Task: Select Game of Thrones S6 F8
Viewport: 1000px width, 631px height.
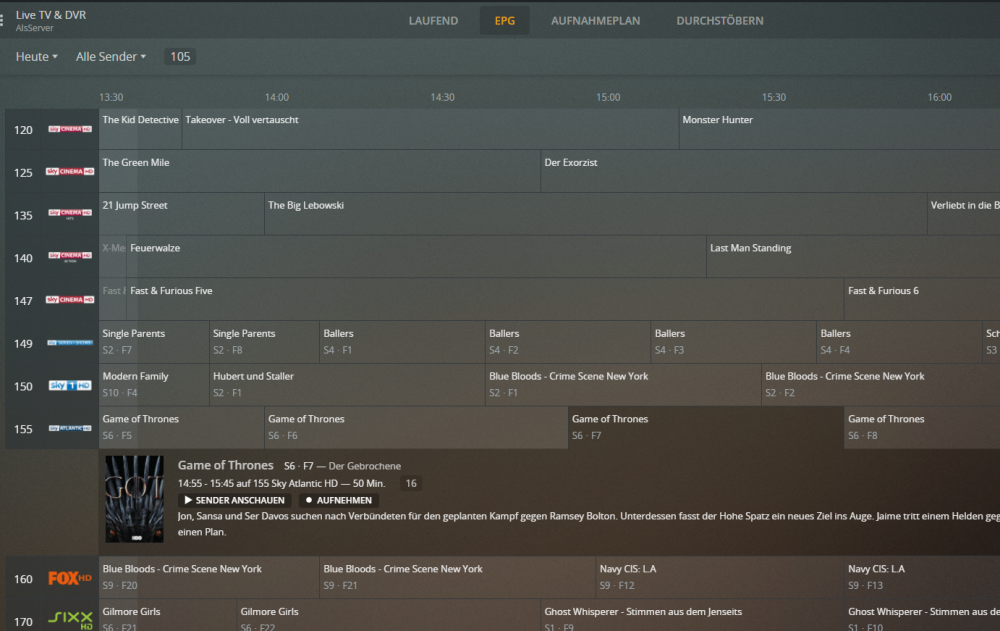Action: click(922, 428)
